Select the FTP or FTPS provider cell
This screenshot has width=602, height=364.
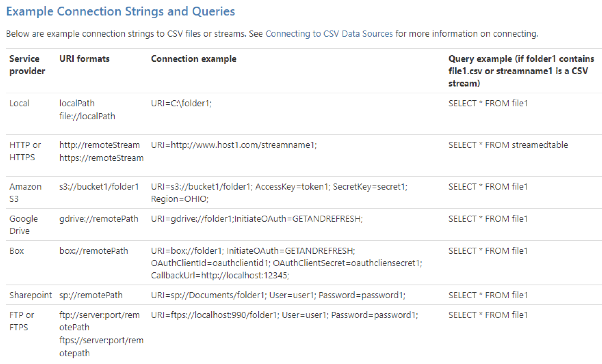(22, 321)
